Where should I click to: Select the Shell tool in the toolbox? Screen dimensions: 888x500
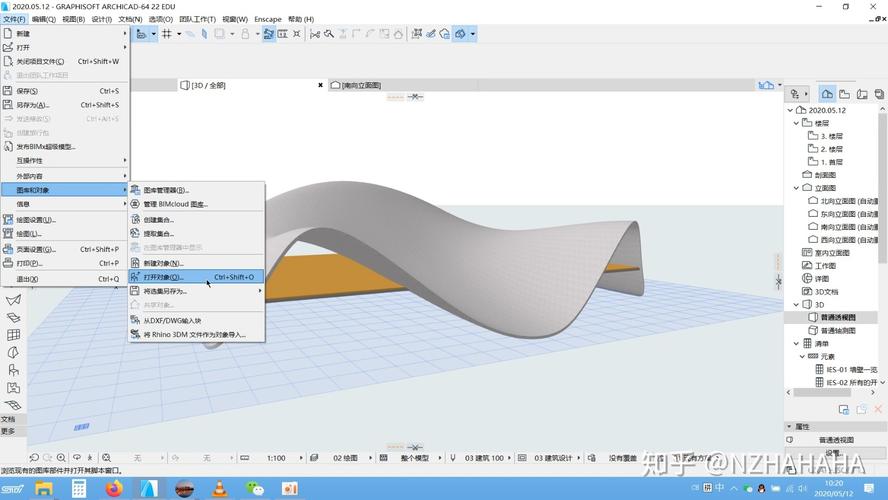(x=13, y=300)
